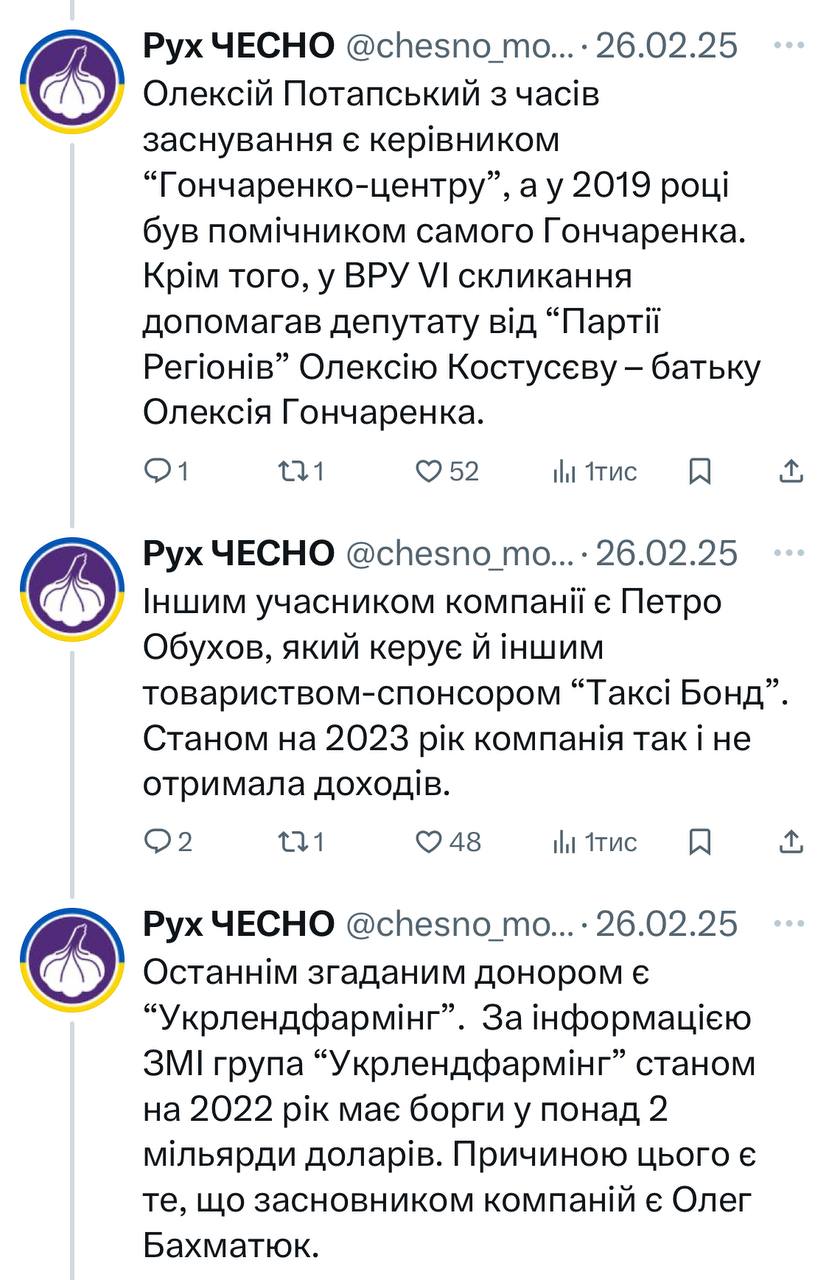Screen dimensions: 829x1280
Task: Open the Рух ЧЕСНО avatar on the Ukrlandfarming tweet
Action: (73, 960)
